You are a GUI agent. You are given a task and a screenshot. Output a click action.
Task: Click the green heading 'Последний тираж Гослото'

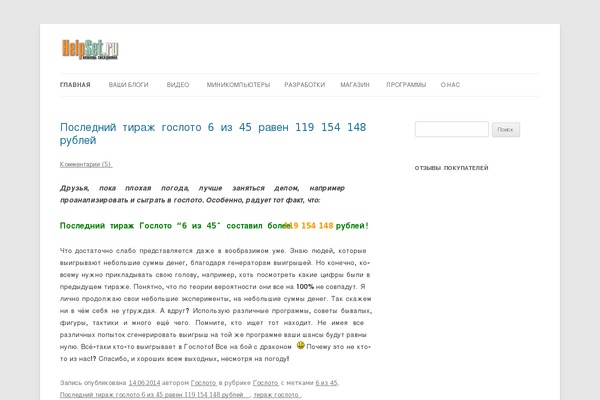click(x=116, y=226)
